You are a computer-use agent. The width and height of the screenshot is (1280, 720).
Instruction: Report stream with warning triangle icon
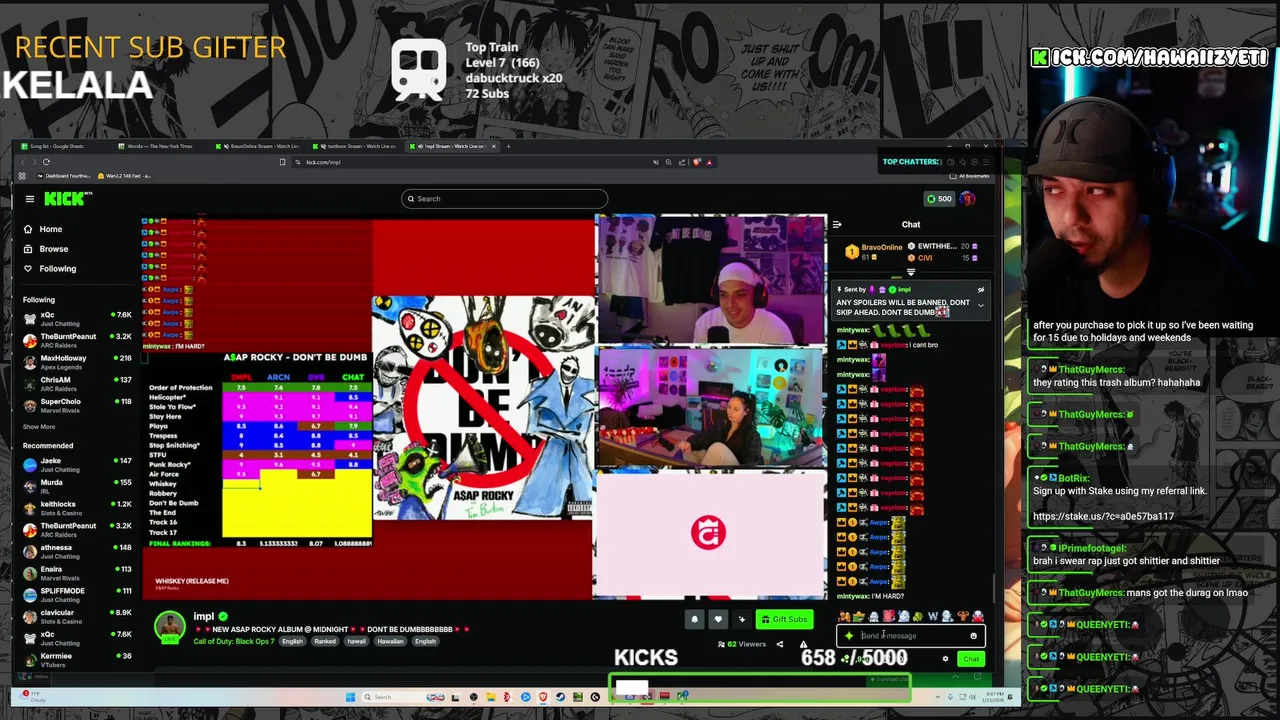[x=803, y=644]
